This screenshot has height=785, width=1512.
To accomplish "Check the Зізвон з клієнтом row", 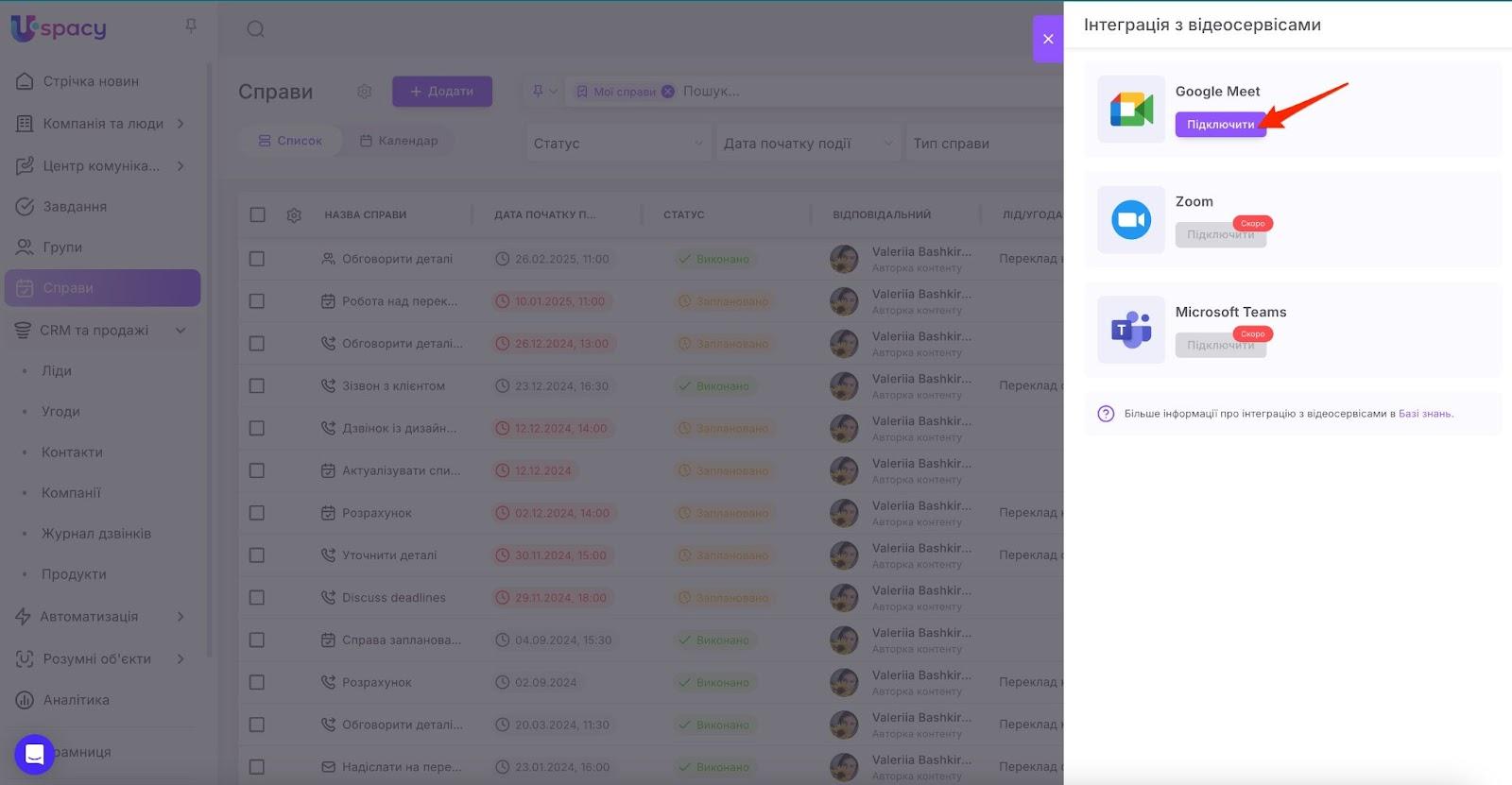I will 257,386.
